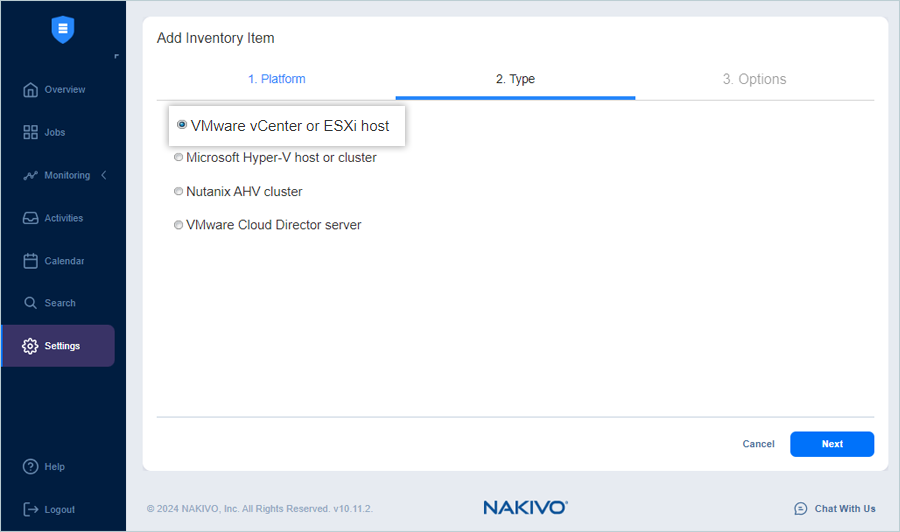Expand the Monitoring submenu chevron
Image resolution: width=900 pixels, height=532 pixels.
104,175
